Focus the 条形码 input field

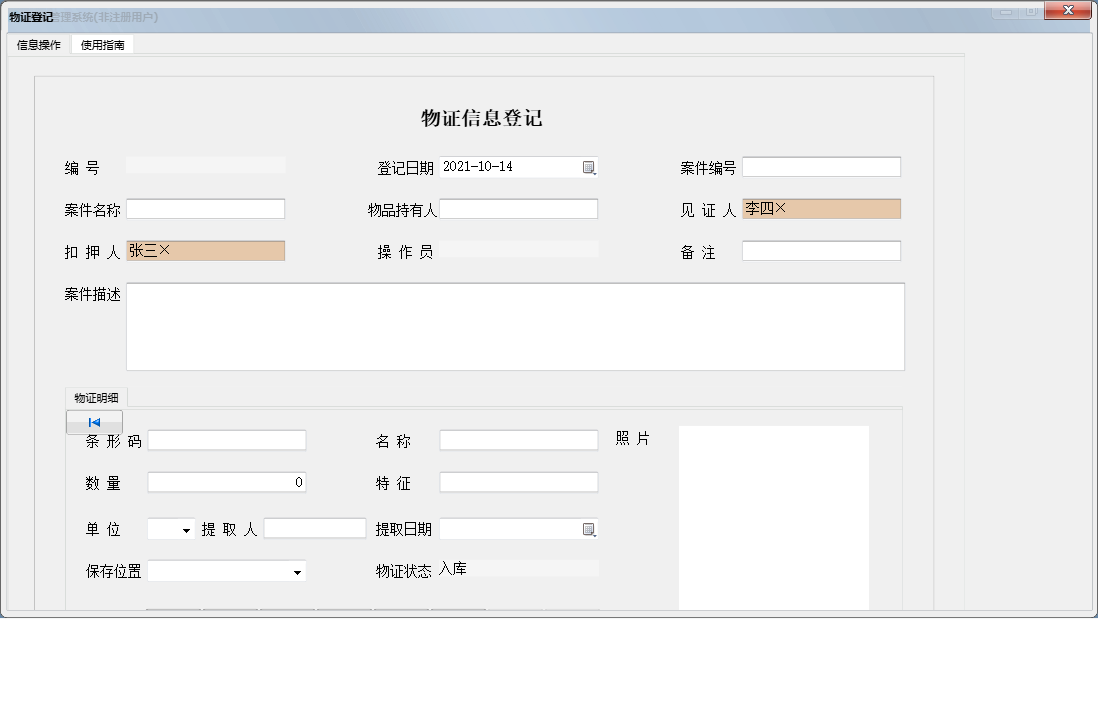click(x=227, y=439)
